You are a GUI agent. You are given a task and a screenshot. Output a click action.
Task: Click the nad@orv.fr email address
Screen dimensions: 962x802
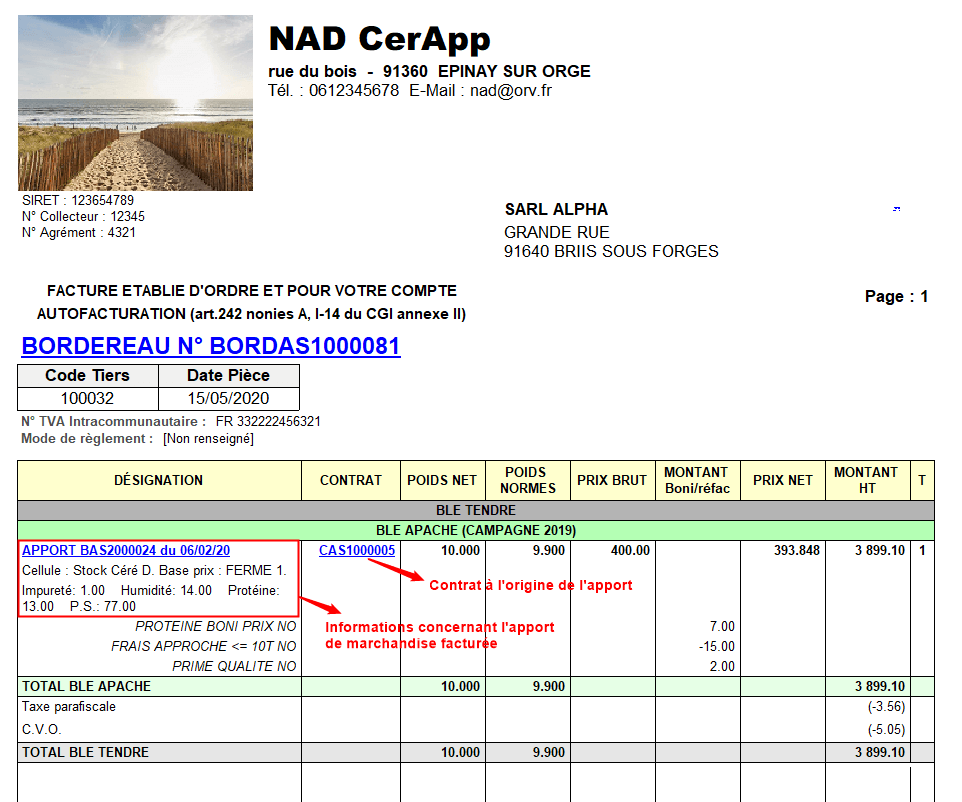click(x=511, y=91)
